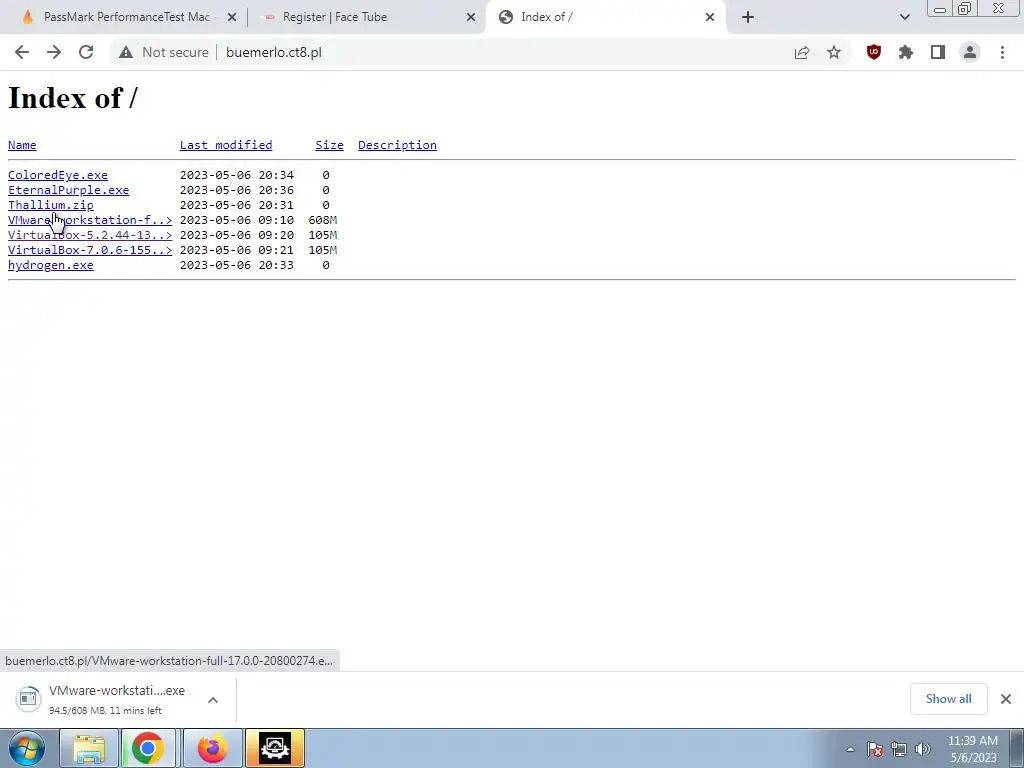Click the 2023-05-06 09:21 date
This screenshot has height=768, width=1024.
coord(236,250)
